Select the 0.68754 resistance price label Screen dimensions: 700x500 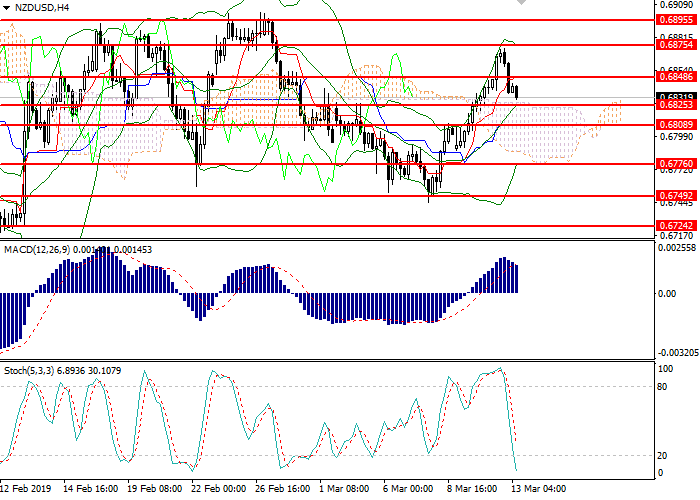674,45
